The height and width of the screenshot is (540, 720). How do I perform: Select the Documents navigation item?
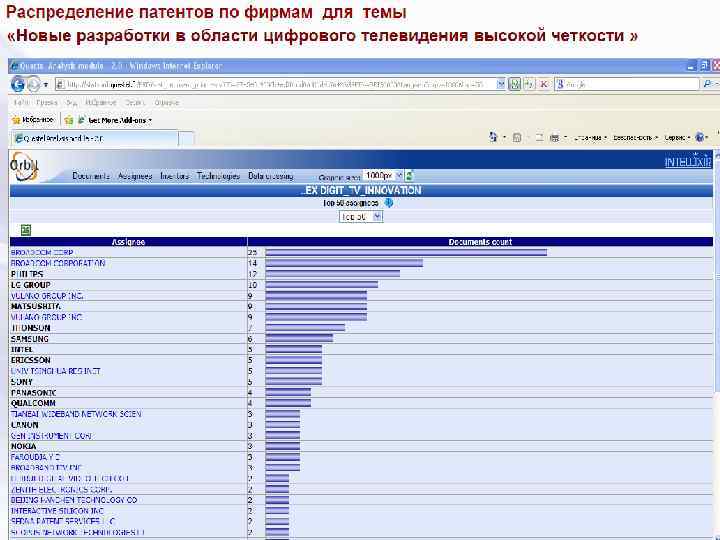point(91,176)
